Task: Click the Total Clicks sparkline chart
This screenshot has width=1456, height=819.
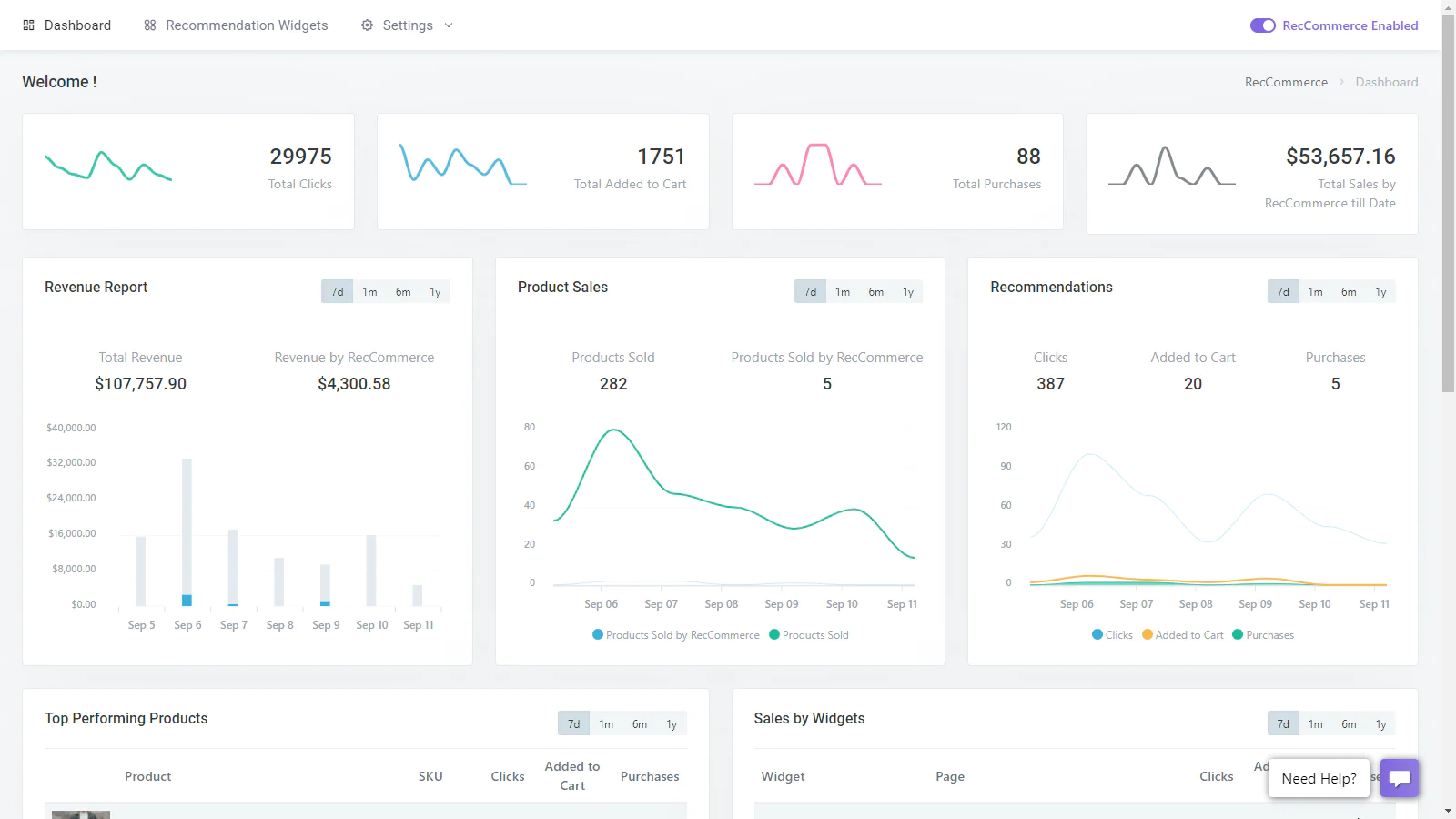Action: [x=108, y=167]
